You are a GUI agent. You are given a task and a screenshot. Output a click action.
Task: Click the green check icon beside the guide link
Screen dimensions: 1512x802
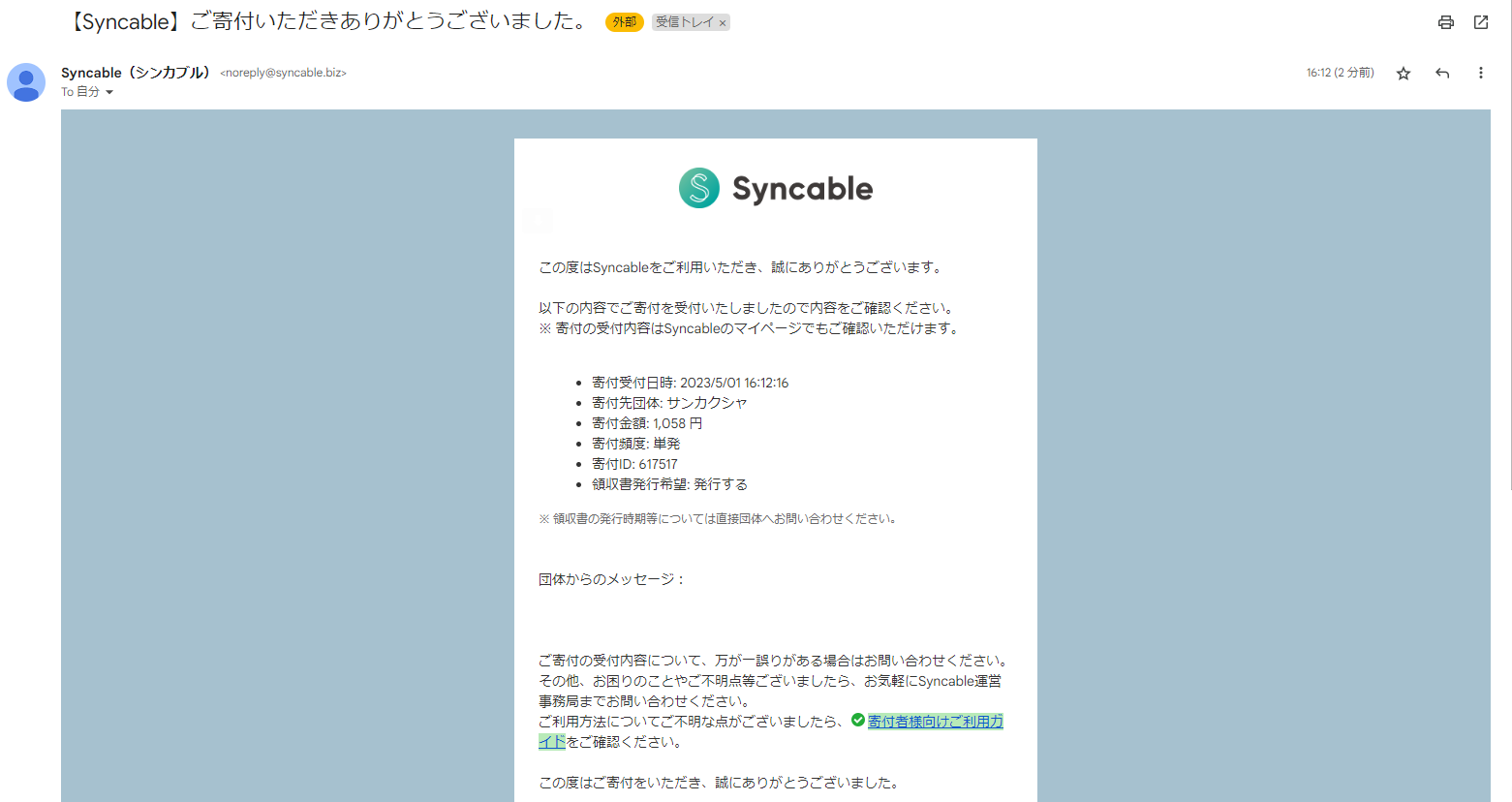(857, 720)
